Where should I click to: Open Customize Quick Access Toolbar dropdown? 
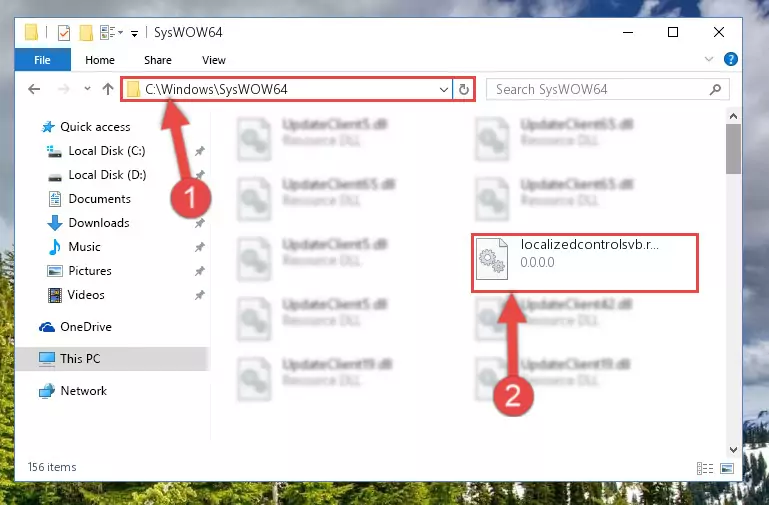coord(134,33)
